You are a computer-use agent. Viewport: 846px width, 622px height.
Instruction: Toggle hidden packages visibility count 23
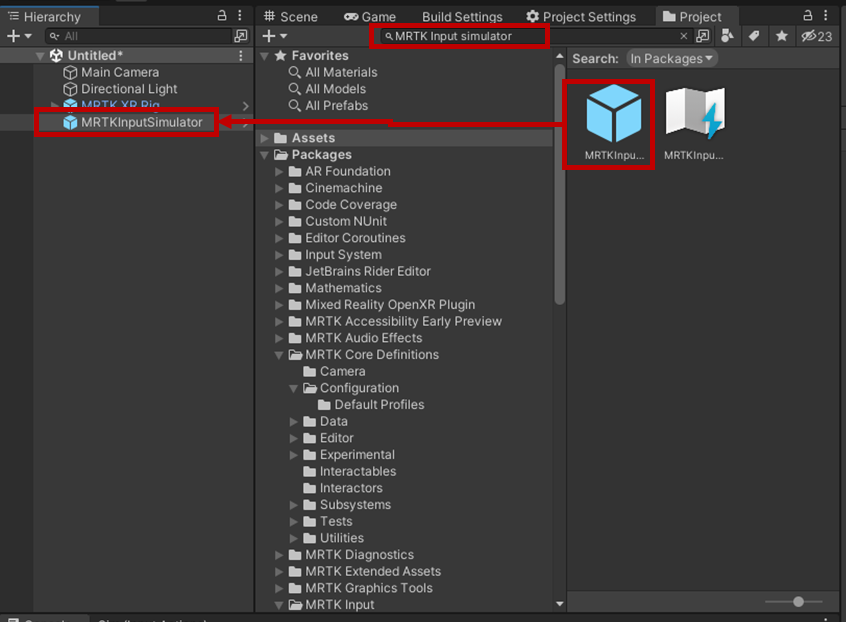coord(816,36)
